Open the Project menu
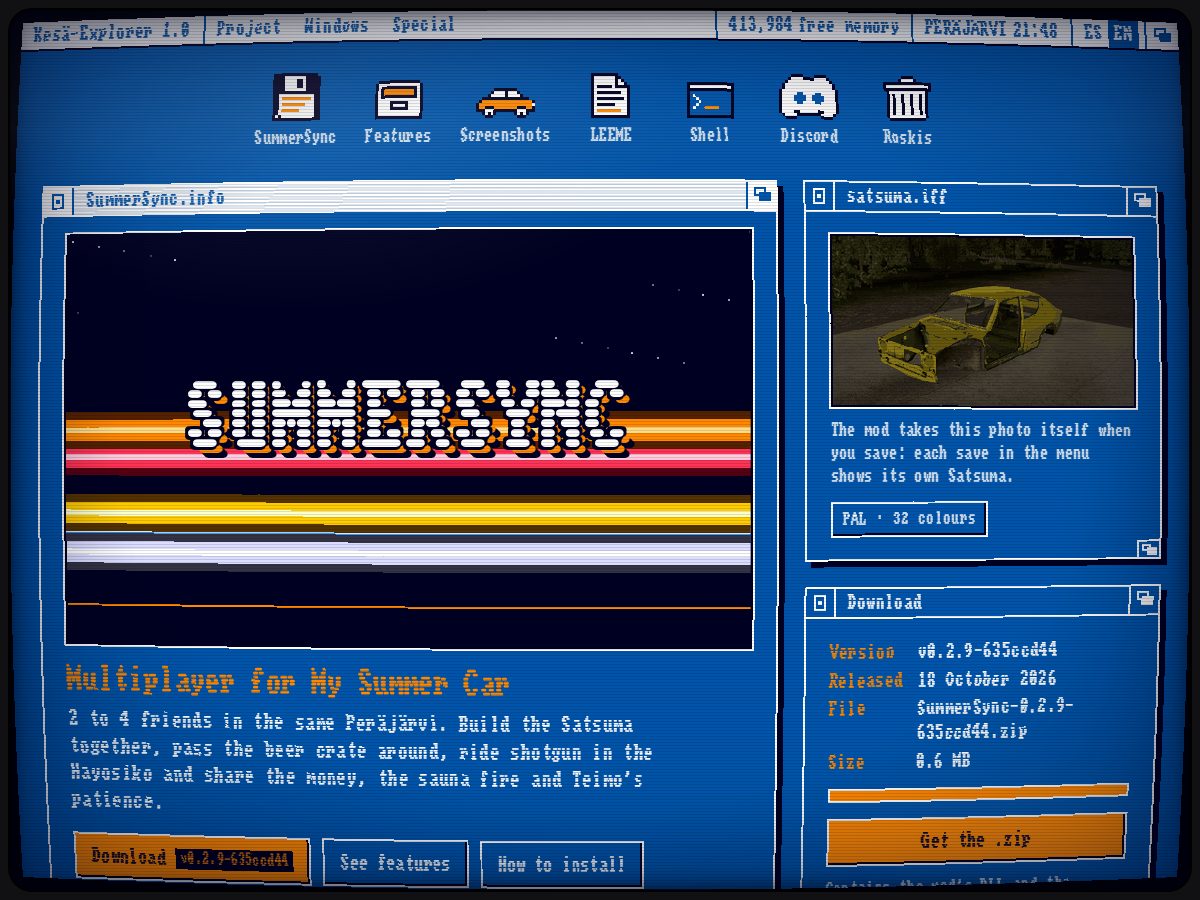Image resolution: width=1200 pixels, height=900 pixels. [x=248, y=27]
